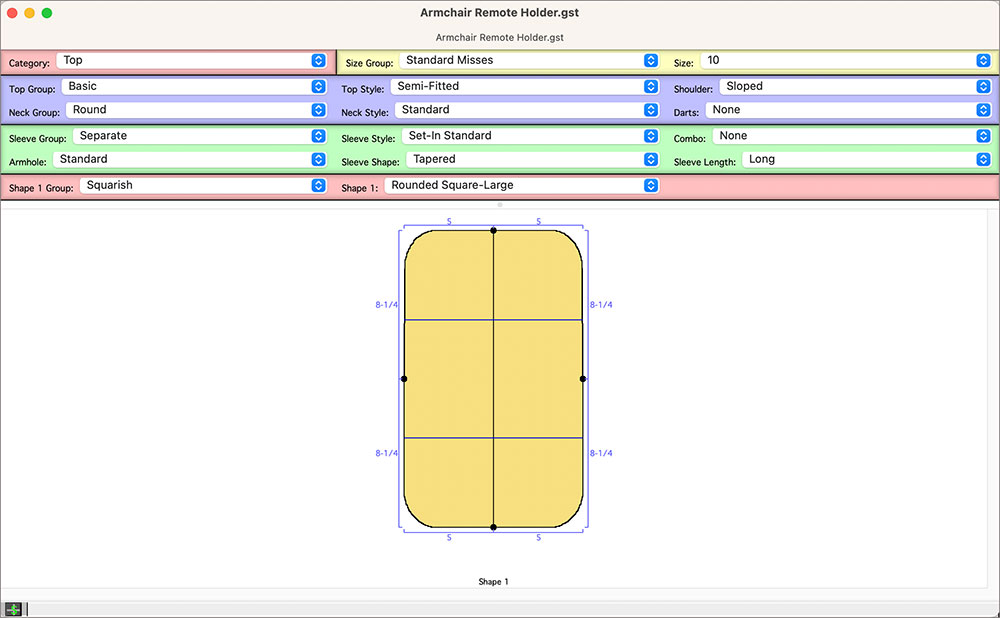The height and width of the screenshot is (618, 1000).
Task: Select the Shape 1 Rounded Square-Large dropdown
Action: tap(521, 186)
